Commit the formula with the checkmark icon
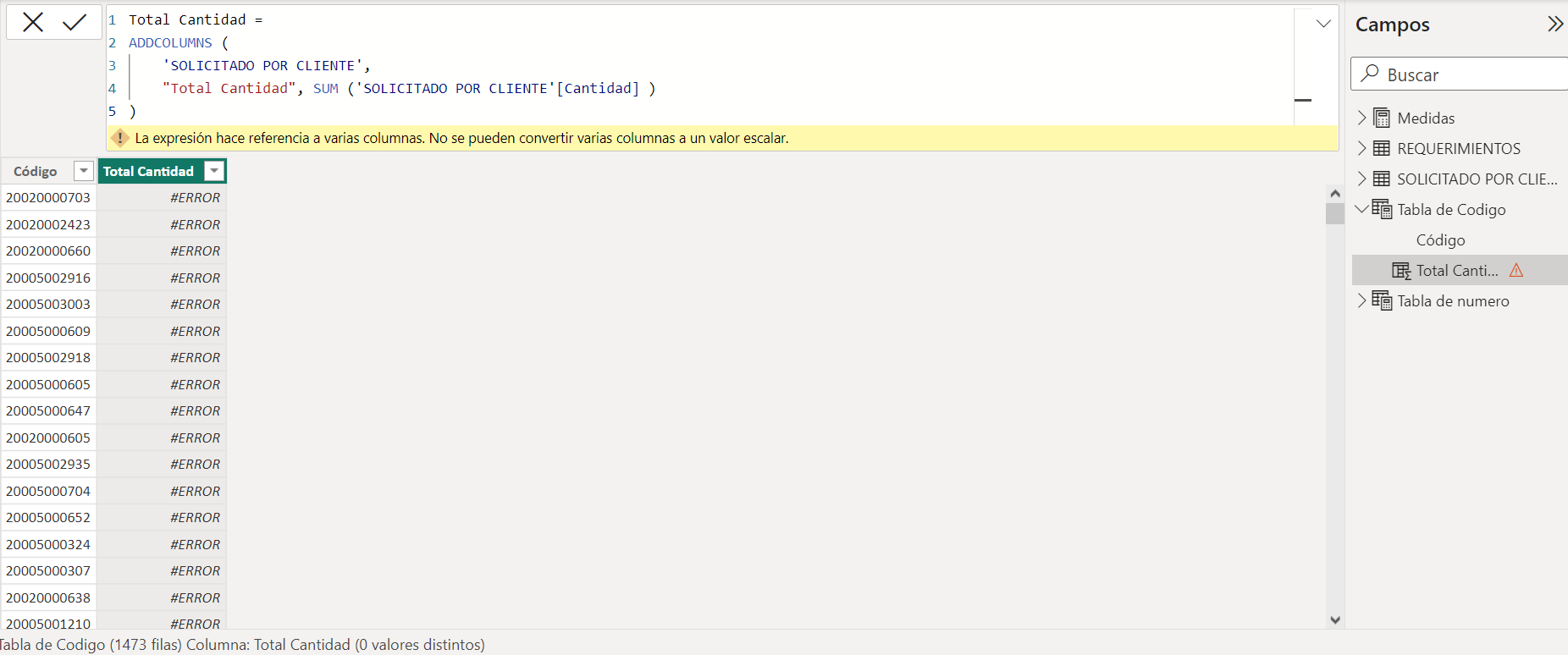 coord(75,22)
